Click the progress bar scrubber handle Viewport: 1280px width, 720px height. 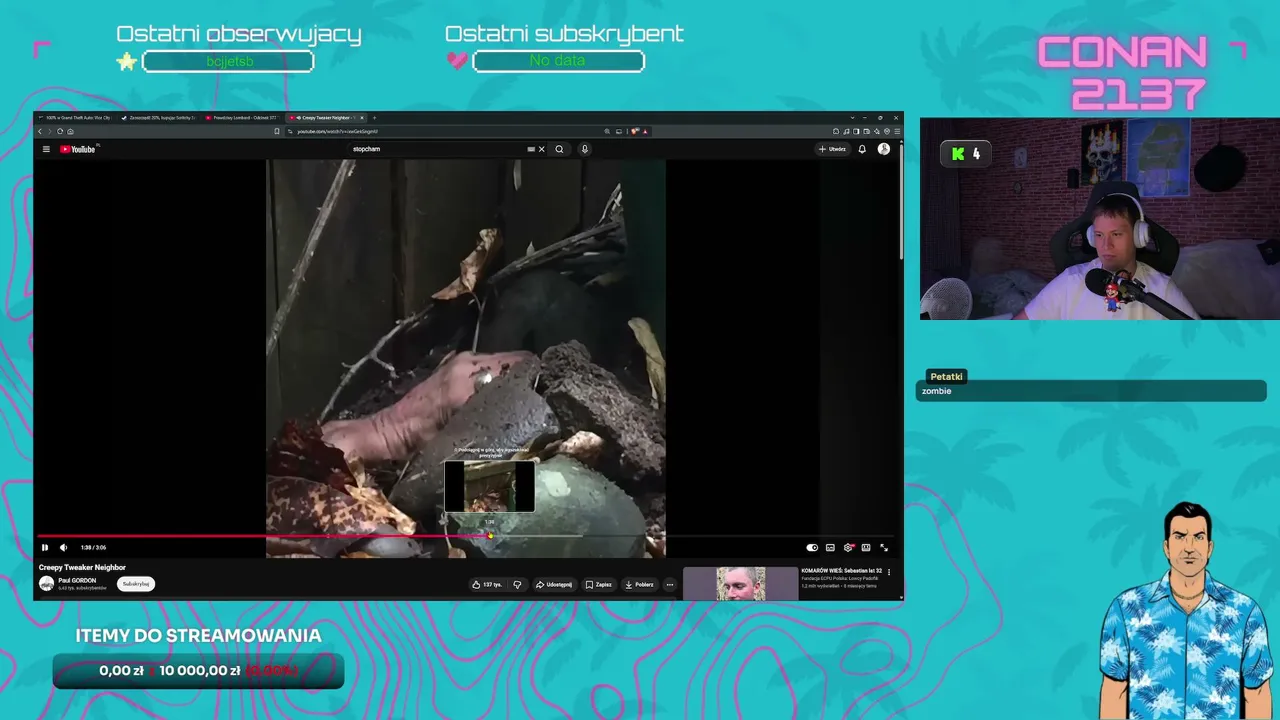tap(490, 536)
